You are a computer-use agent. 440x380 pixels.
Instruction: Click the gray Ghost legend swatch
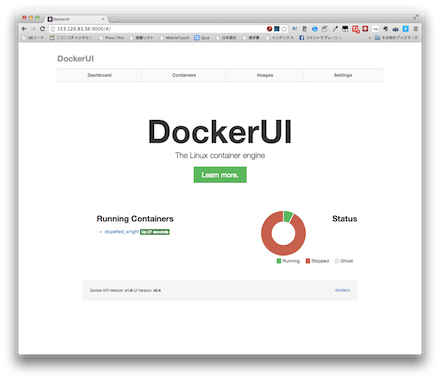coord(337,261)
